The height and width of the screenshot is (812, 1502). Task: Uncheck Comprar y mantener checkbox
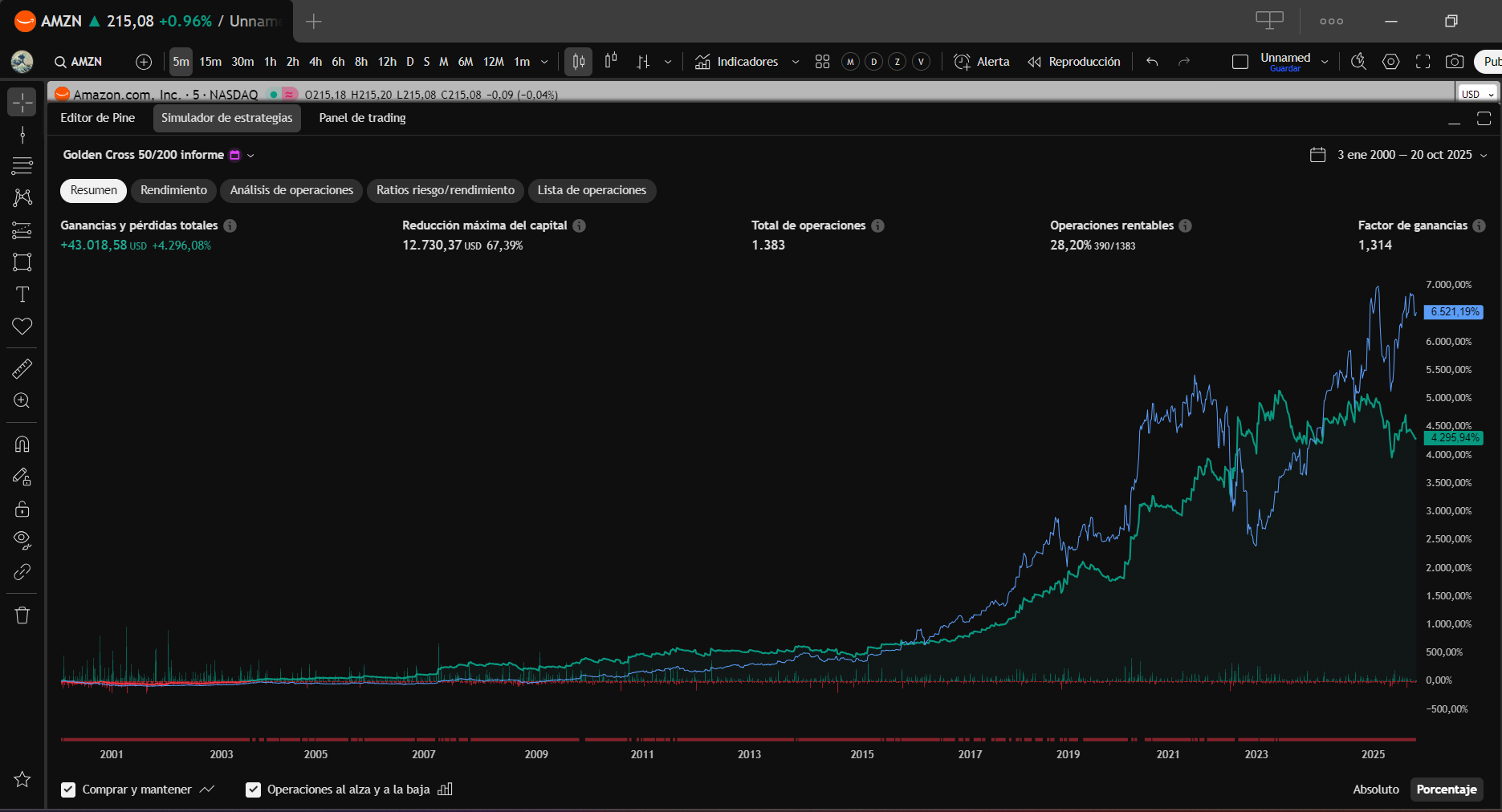(68, 790)
